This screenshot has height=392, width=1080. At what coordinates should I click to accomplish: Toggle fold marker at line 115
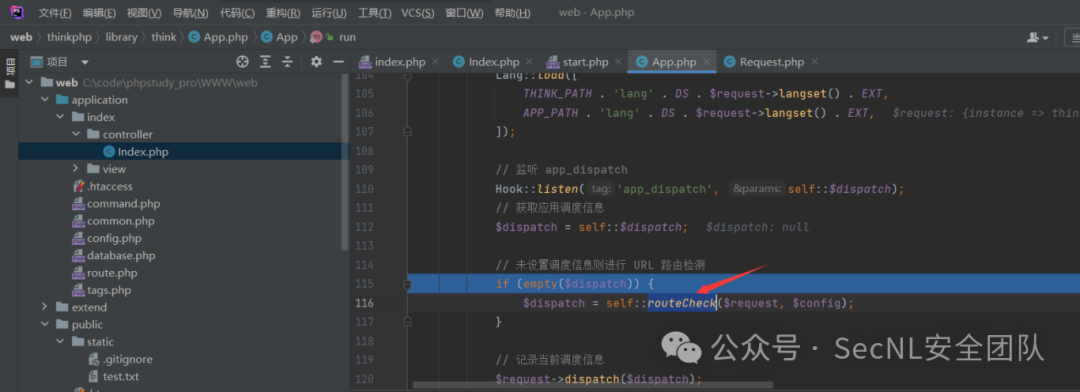(x=408, y=283)
